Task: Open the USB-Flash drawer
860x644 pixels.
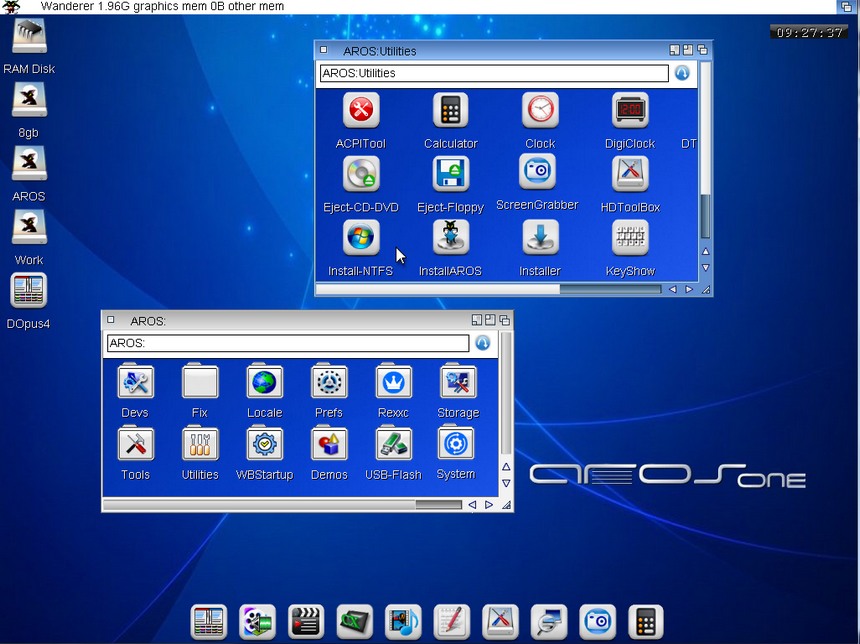Action: pos(393,444)
